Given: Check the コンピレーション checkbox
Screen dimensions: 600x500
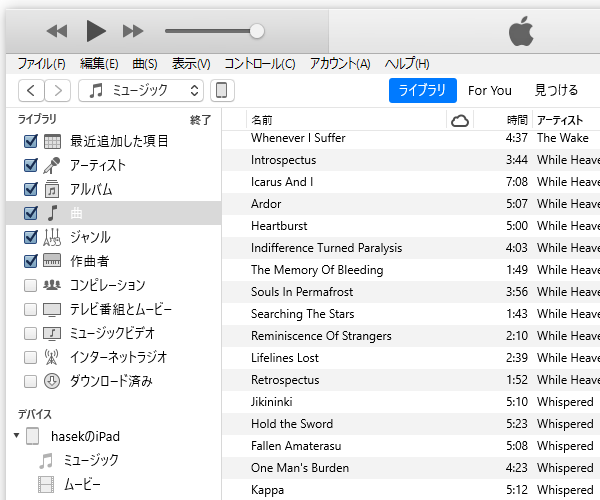Looking at the screenshot, I should (30, 285).
